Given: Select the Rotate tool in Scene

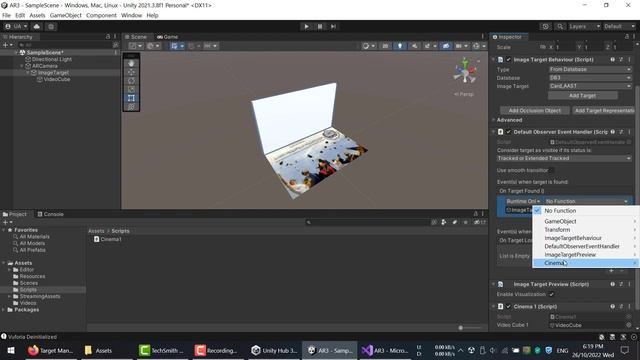Looking at the screenshot, I should click(x=131, y=81).
